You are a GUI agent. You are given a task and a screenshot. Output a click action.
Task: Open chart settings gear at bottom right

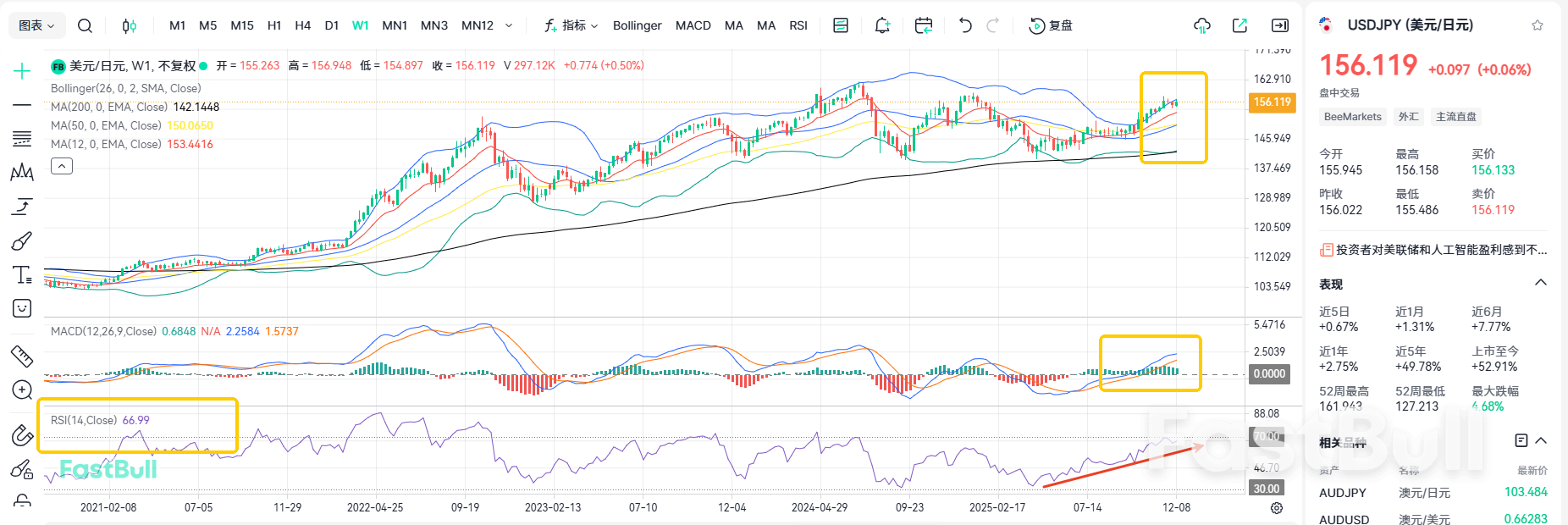coord(1277,508)
